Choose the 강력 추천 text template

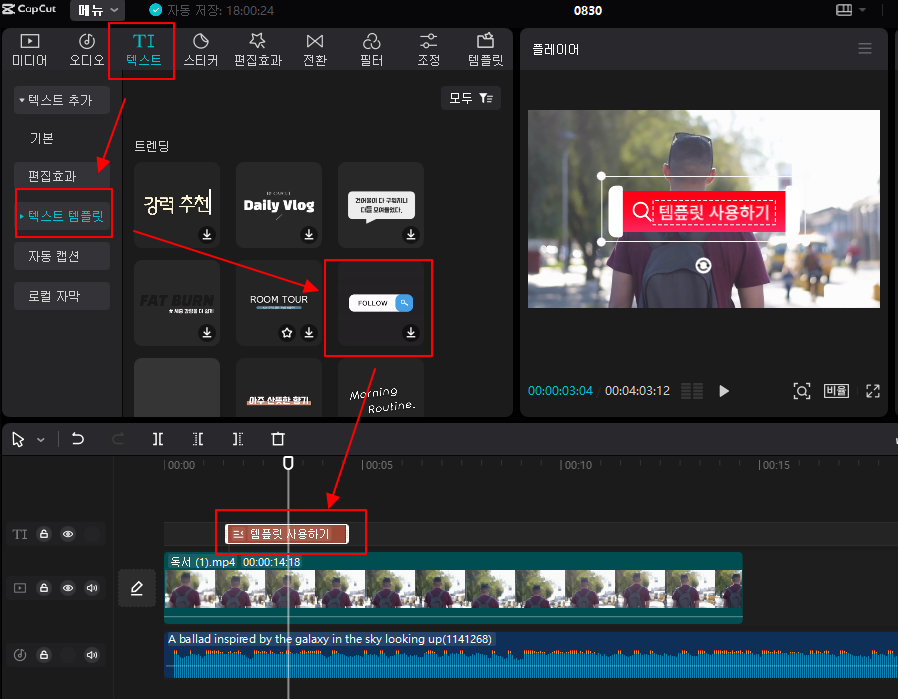click(x=177, y=204)
